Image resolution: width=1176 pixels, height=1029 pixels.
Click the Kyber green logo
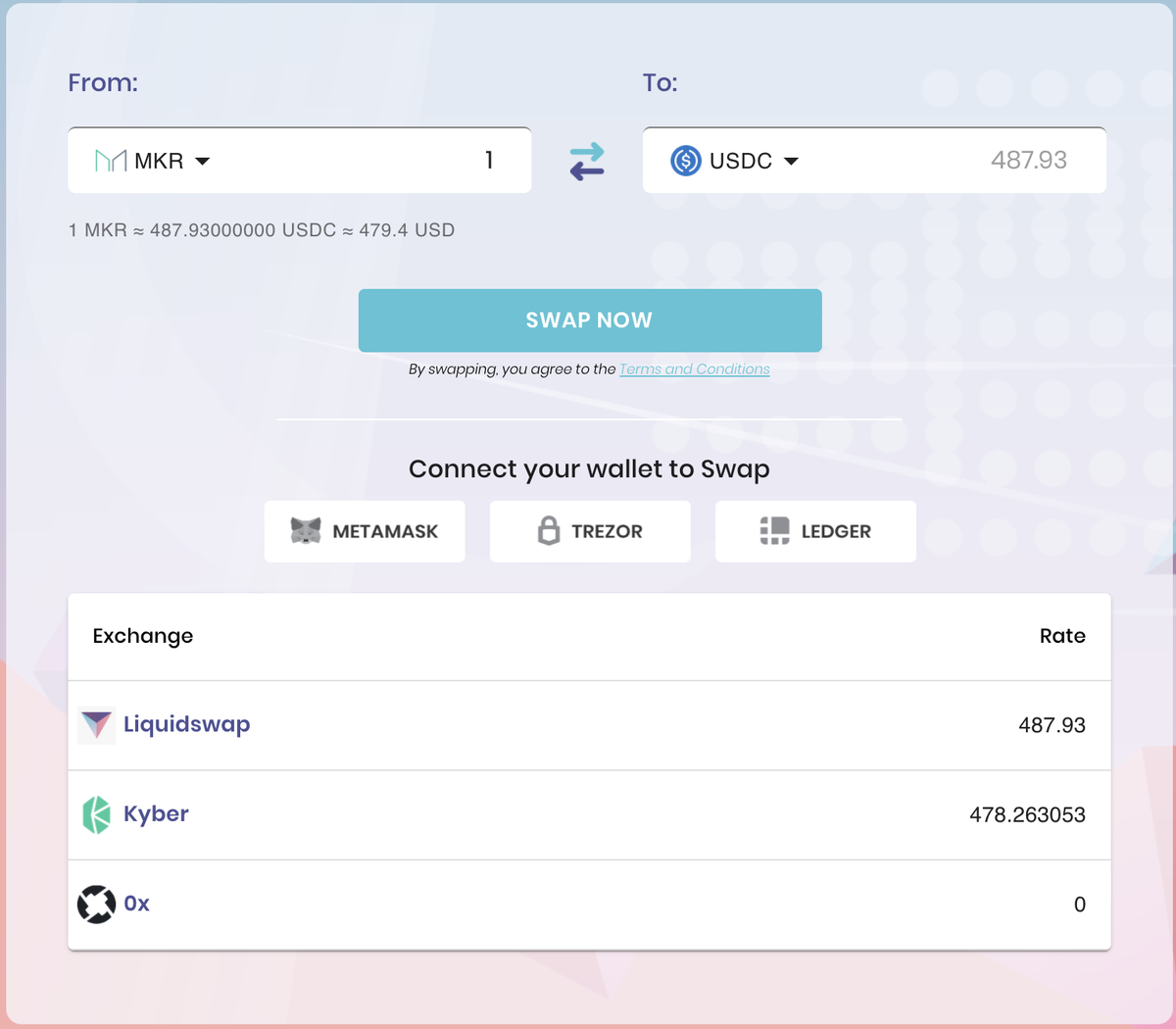click(96, 814)
